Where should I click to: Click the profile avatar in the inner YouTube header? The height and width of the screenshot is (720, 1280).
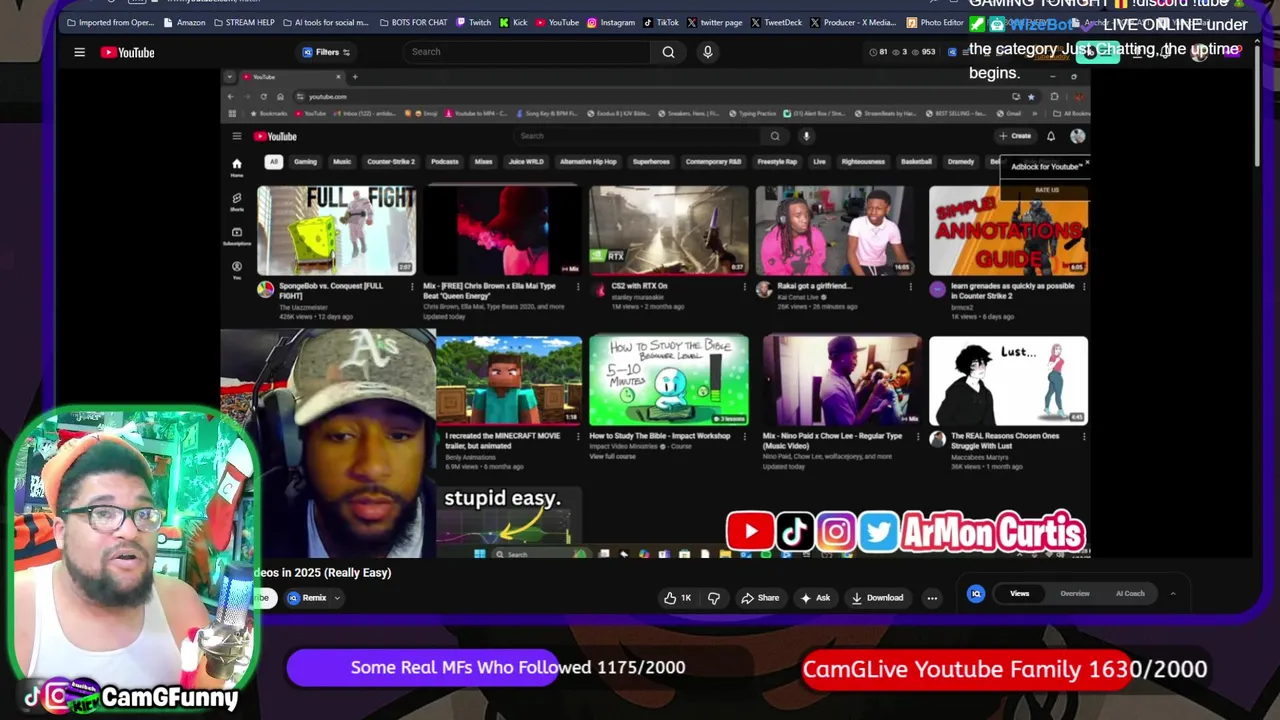click(1077, 136)
